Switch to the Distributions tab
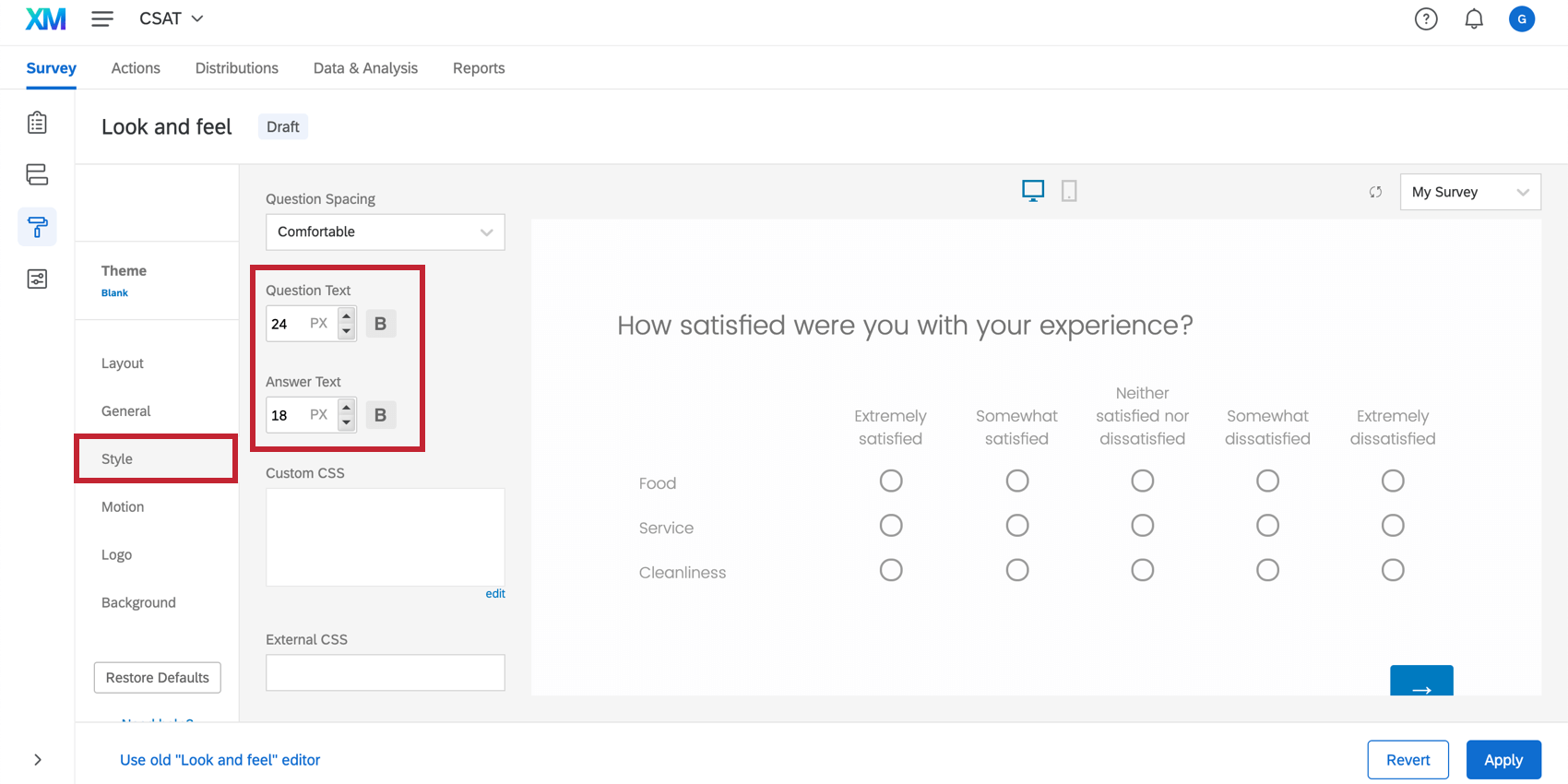 236,68
